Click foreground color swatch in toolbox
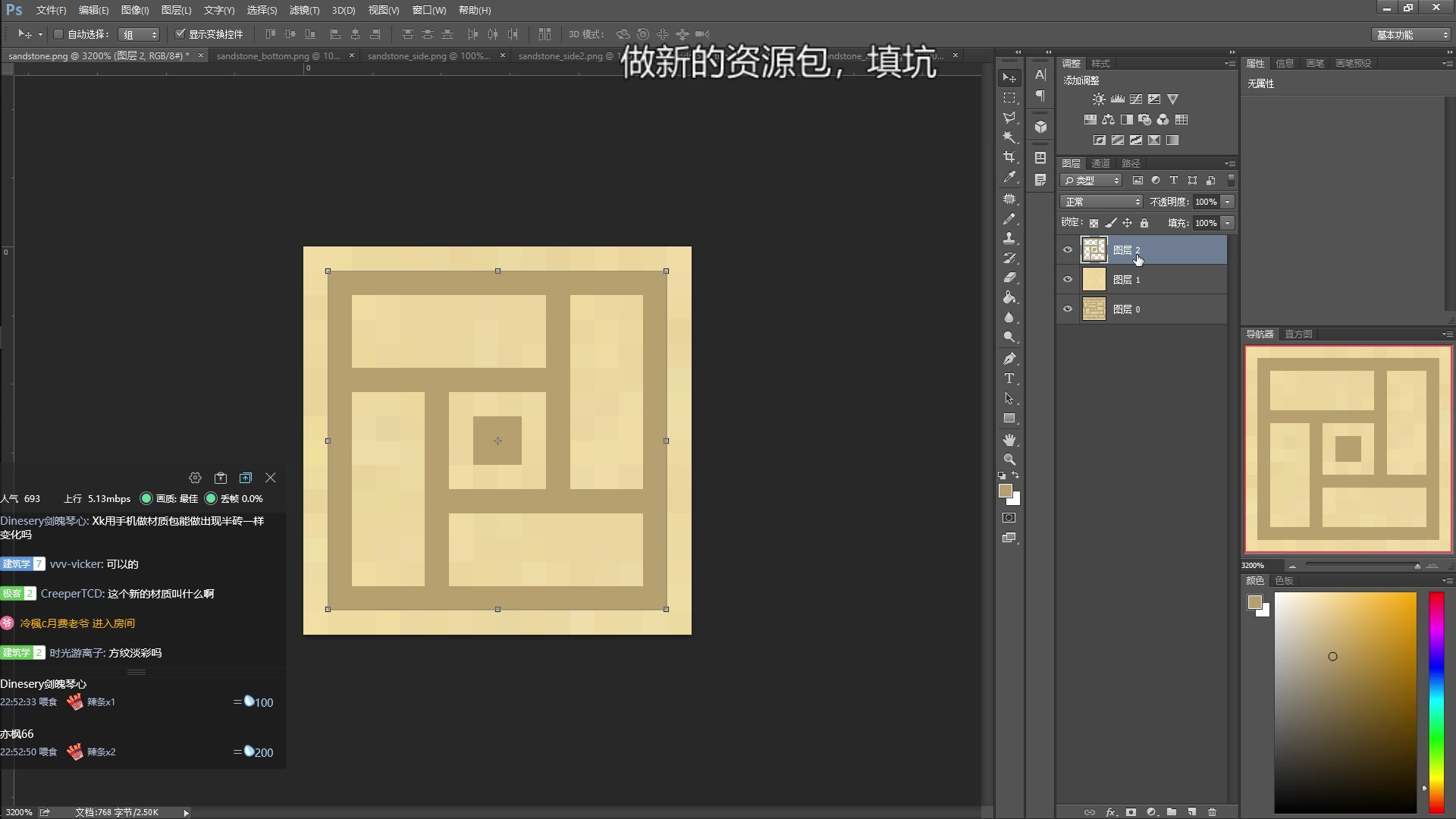Screen dimensions: 1456x819 click(1006, 491)
